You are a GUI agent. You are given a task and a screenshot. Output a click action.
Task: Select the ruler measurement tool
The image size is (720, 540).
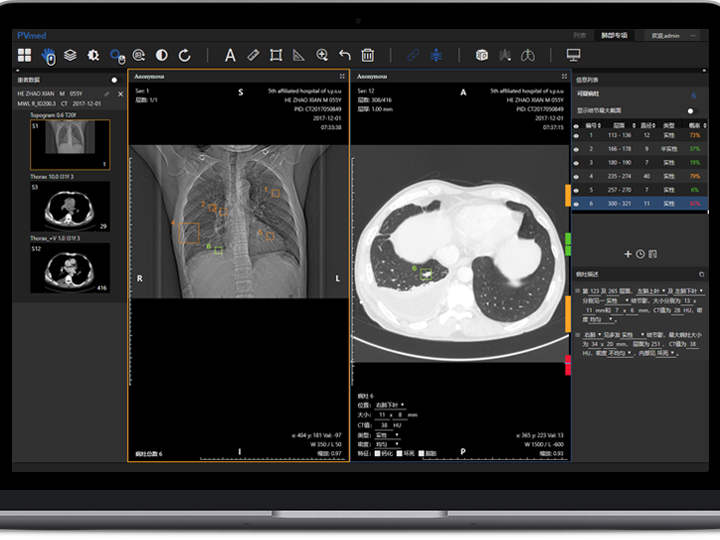pos(253,55)
